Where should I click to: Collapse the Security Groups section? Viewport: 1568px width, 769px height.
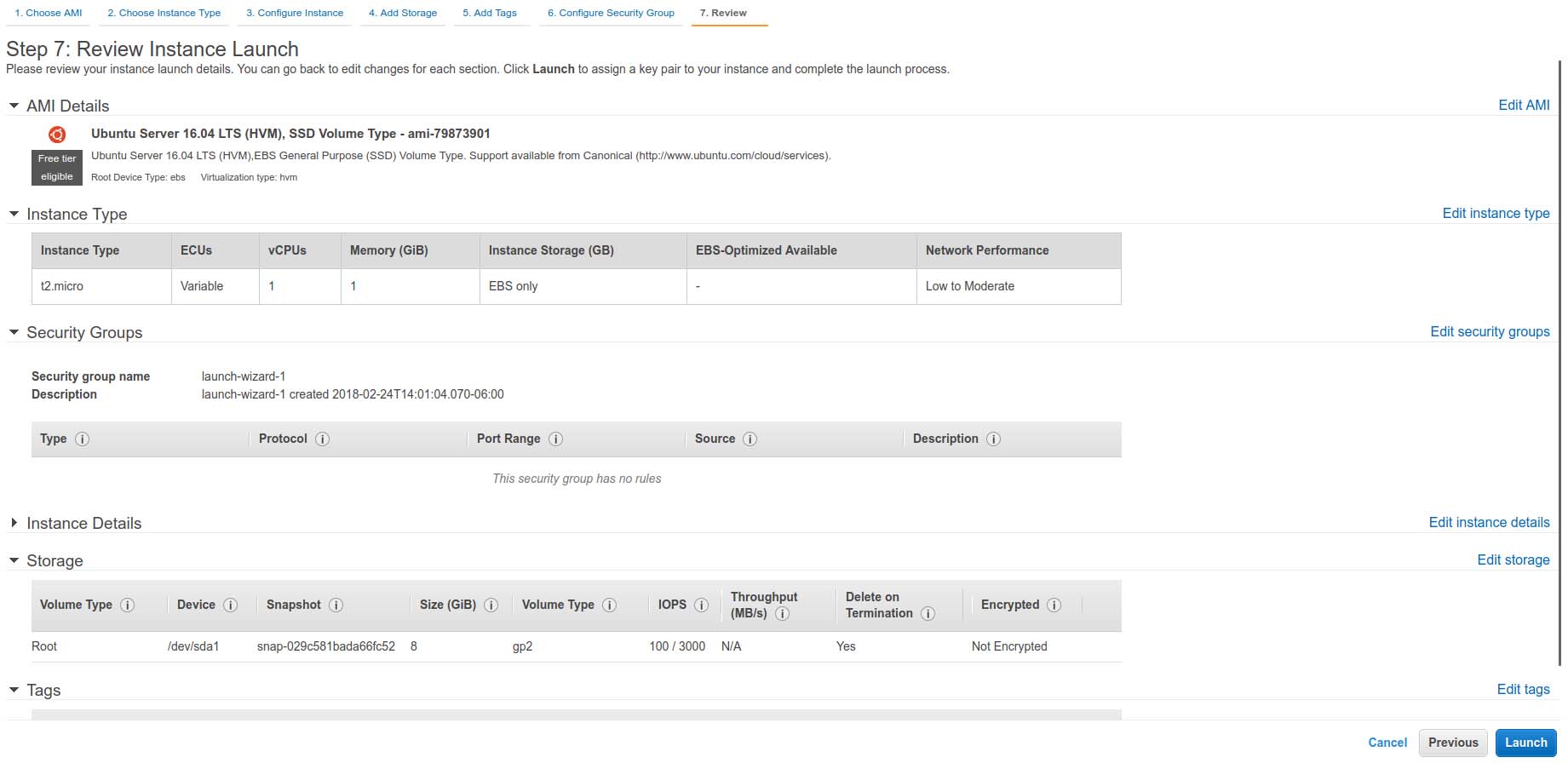point(14,332)
